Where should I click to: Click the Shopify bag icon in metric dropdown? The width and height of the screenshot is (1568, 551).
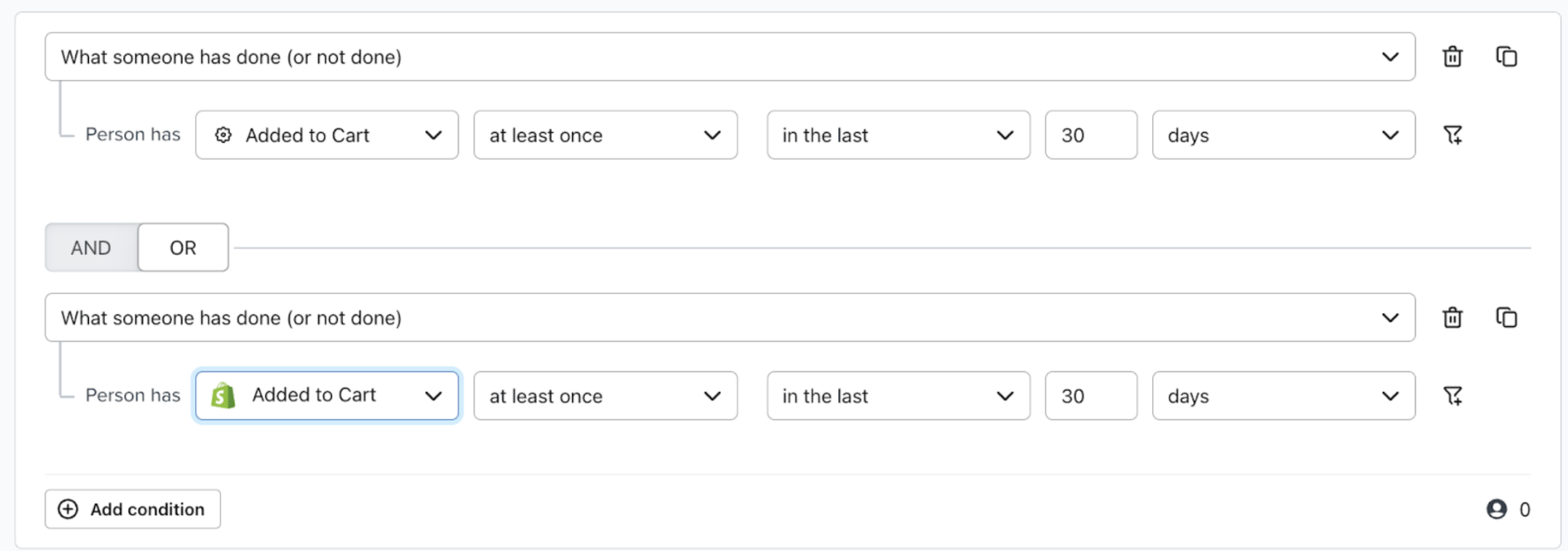coord(223,396)
